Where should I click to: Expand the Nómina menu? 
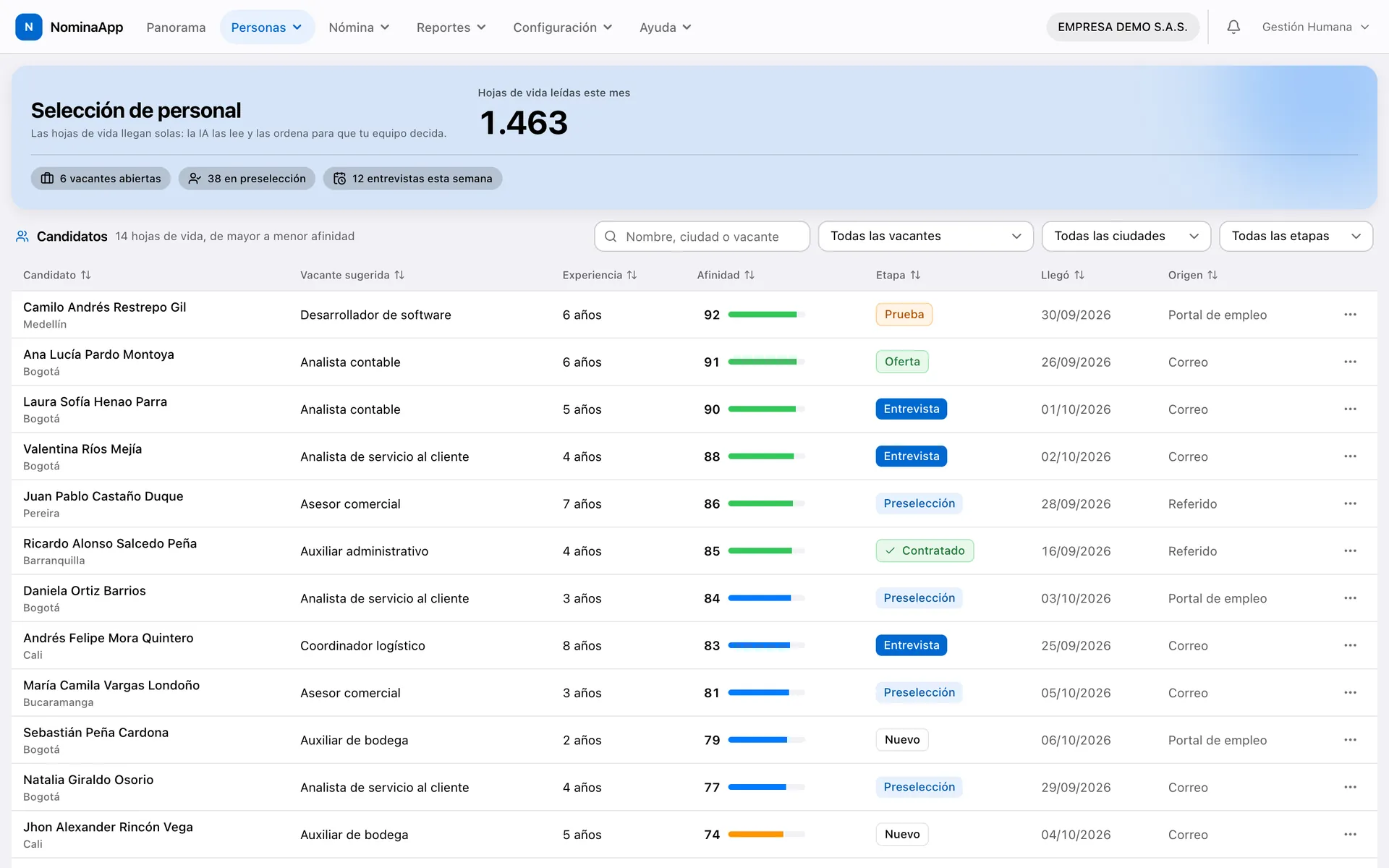(359, 27)
